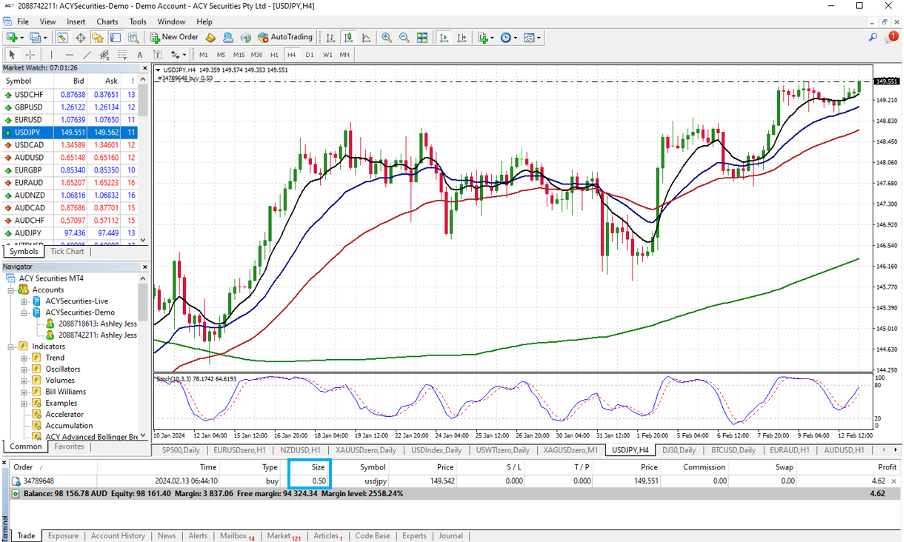Image resolution: width=904 pixels, height=542 pixels.
Task: Click the Zoom Out magnifier icon
Action: coord(404,37)
